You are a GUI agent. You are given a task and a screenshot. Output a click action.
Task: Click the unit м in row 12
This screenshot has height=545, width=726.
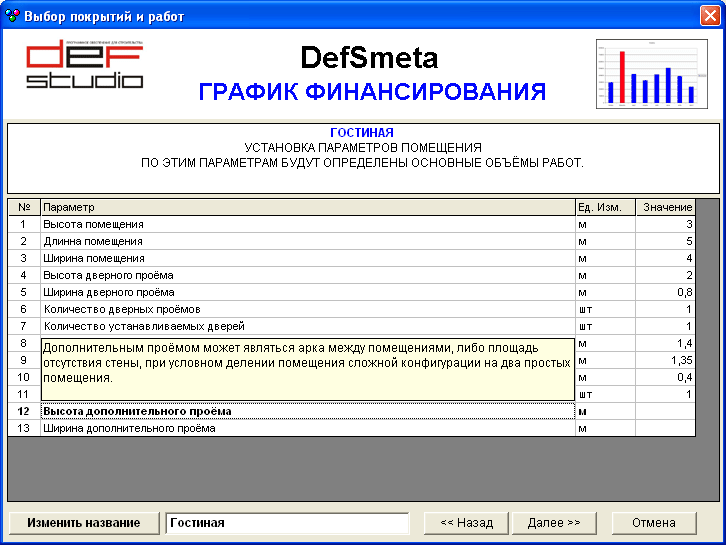point(605,411)
